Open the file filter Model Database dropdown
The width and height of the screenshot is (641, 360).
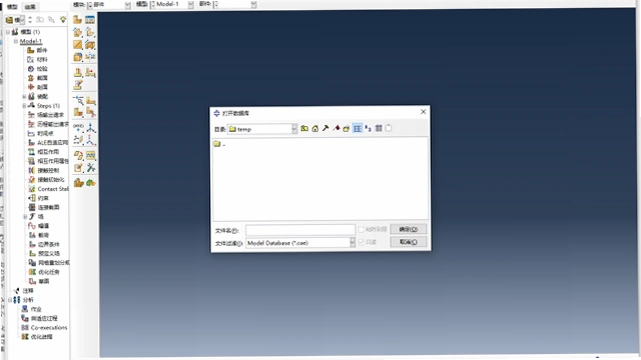pos(352,243)
